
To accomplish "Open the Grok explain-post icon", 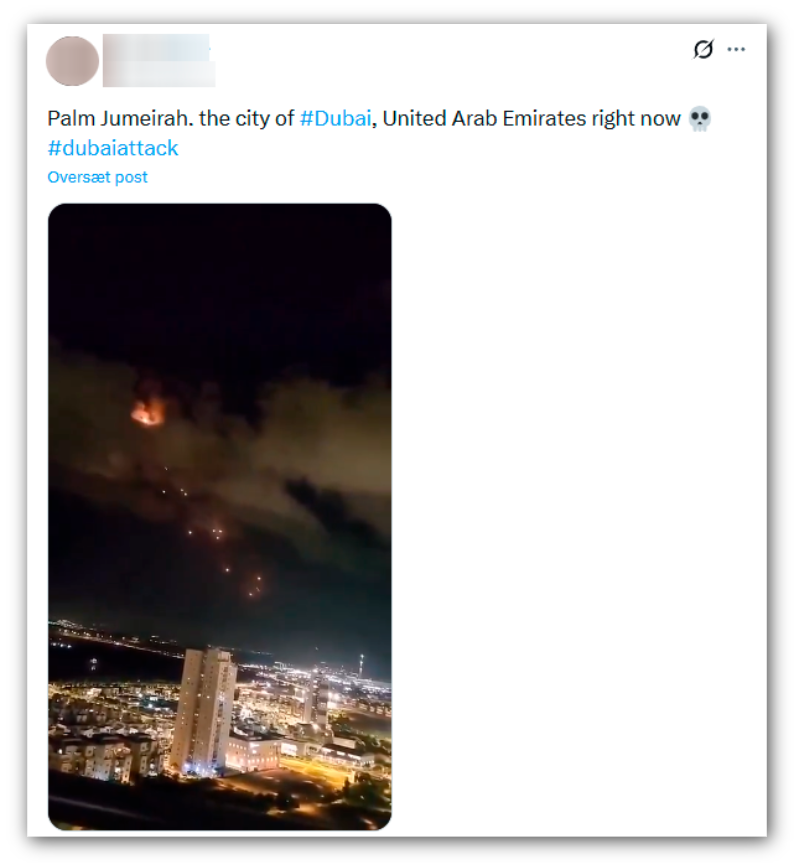I will tap(703, 50).
